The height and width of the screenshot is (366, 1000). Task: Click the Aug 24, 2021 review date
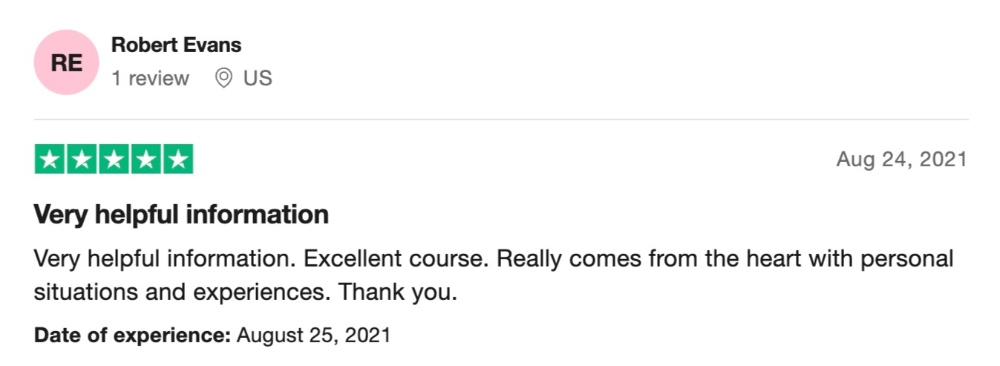(x=902, y=159)
